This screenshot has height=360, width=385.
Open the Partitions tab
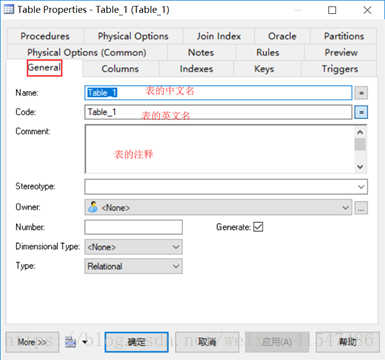click(x=344, y=36)
